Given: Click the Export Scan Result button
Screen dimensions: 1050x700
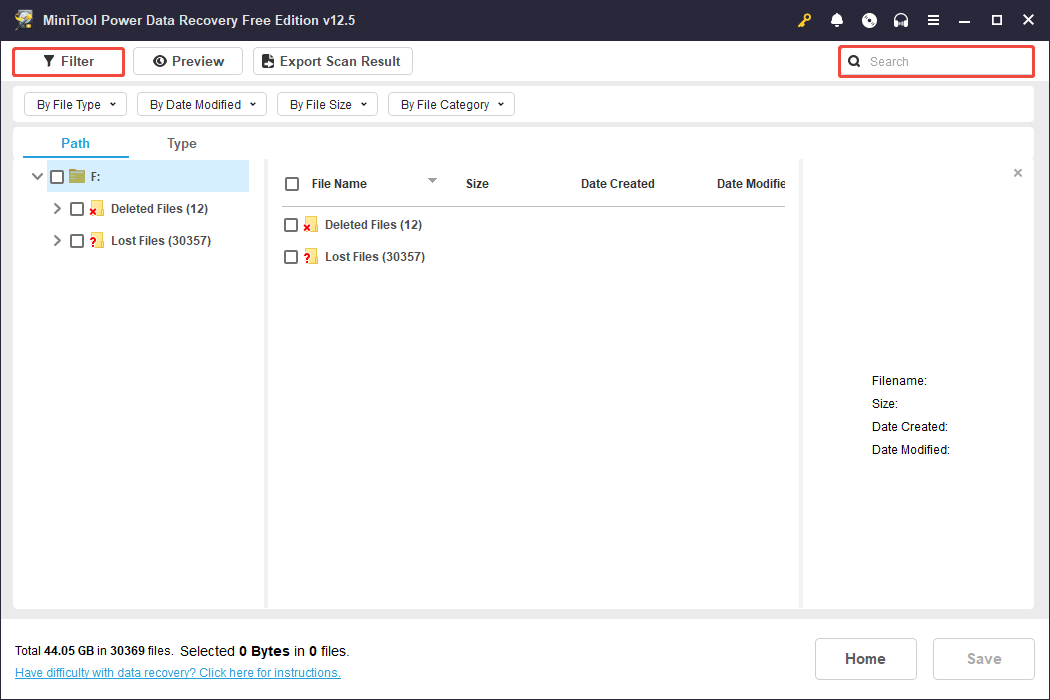Looking at the screenshot, I should (332, 61).
